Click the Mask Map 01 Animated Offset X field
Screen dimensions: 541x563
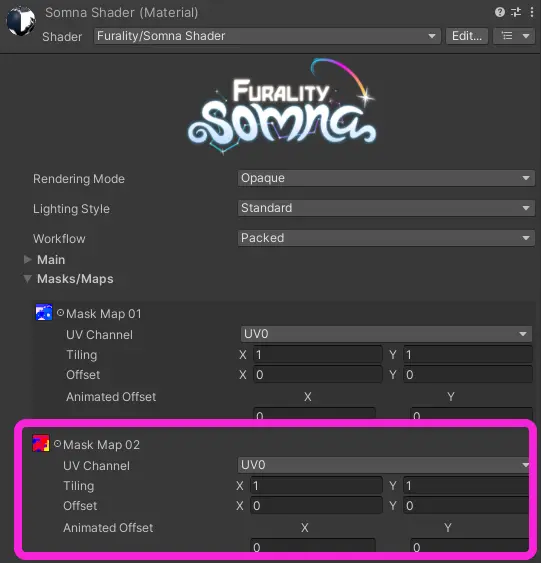(x=314, y=413)
